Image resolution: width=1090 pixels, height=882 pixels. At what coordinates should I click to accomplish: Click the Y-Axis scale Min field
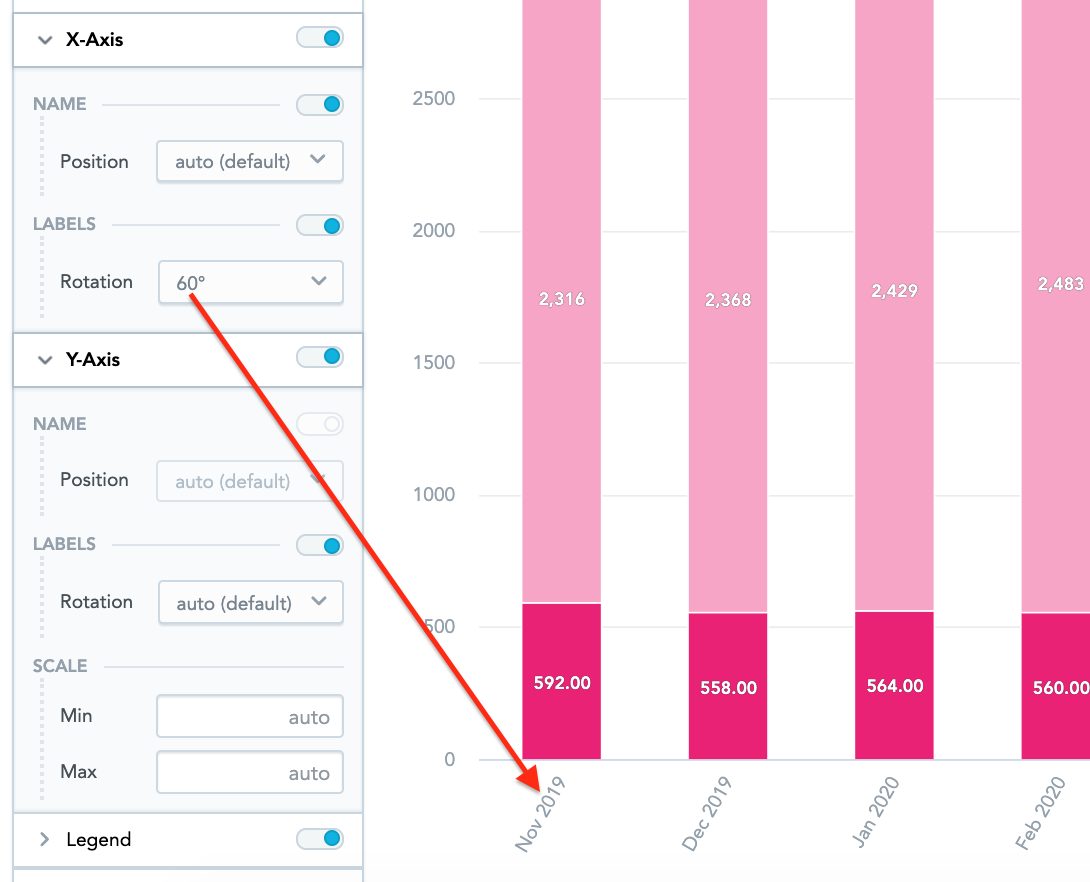(250, 717)
